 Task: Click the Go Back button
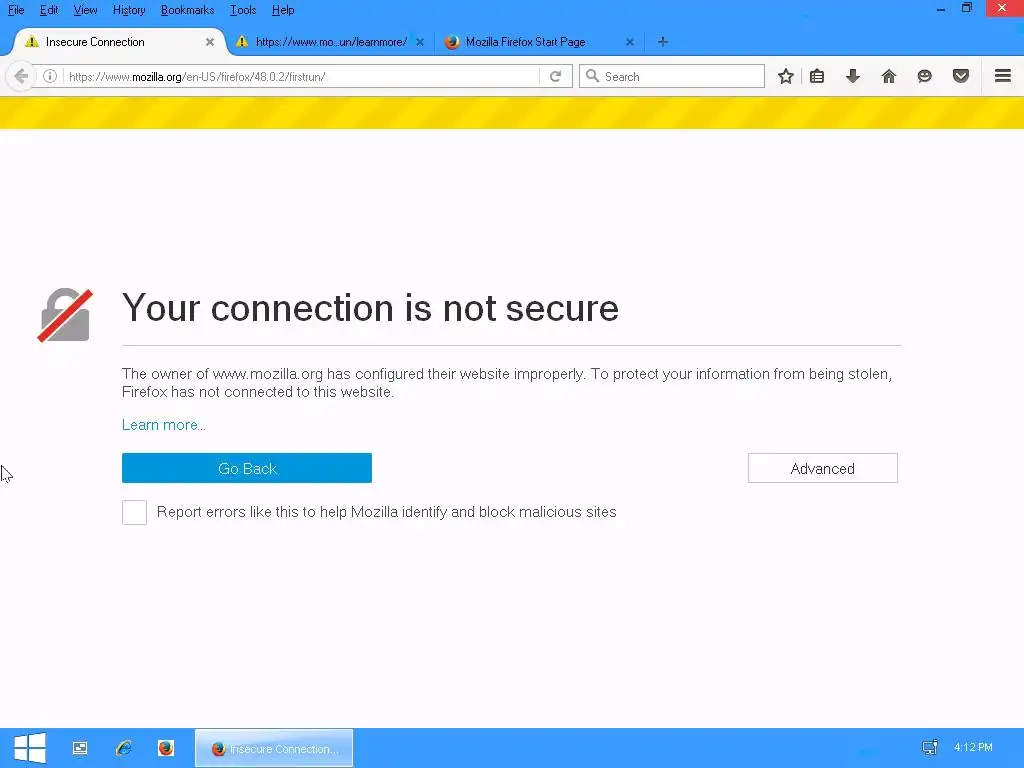coord(247,468)
